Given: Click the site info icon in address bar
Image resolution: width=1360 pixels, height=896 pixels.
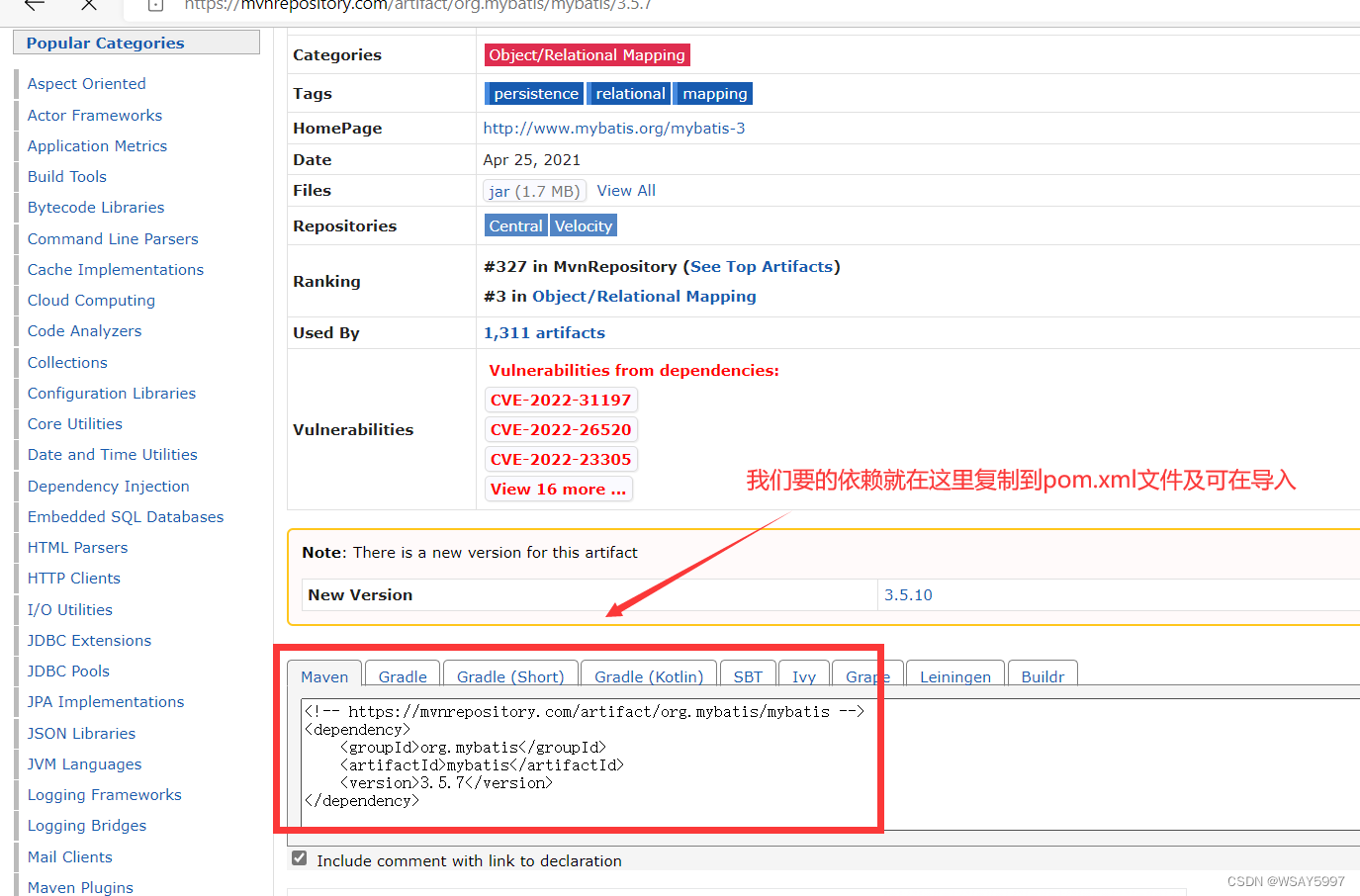Looking at the screenshot, I should click(x=155, y=5).
